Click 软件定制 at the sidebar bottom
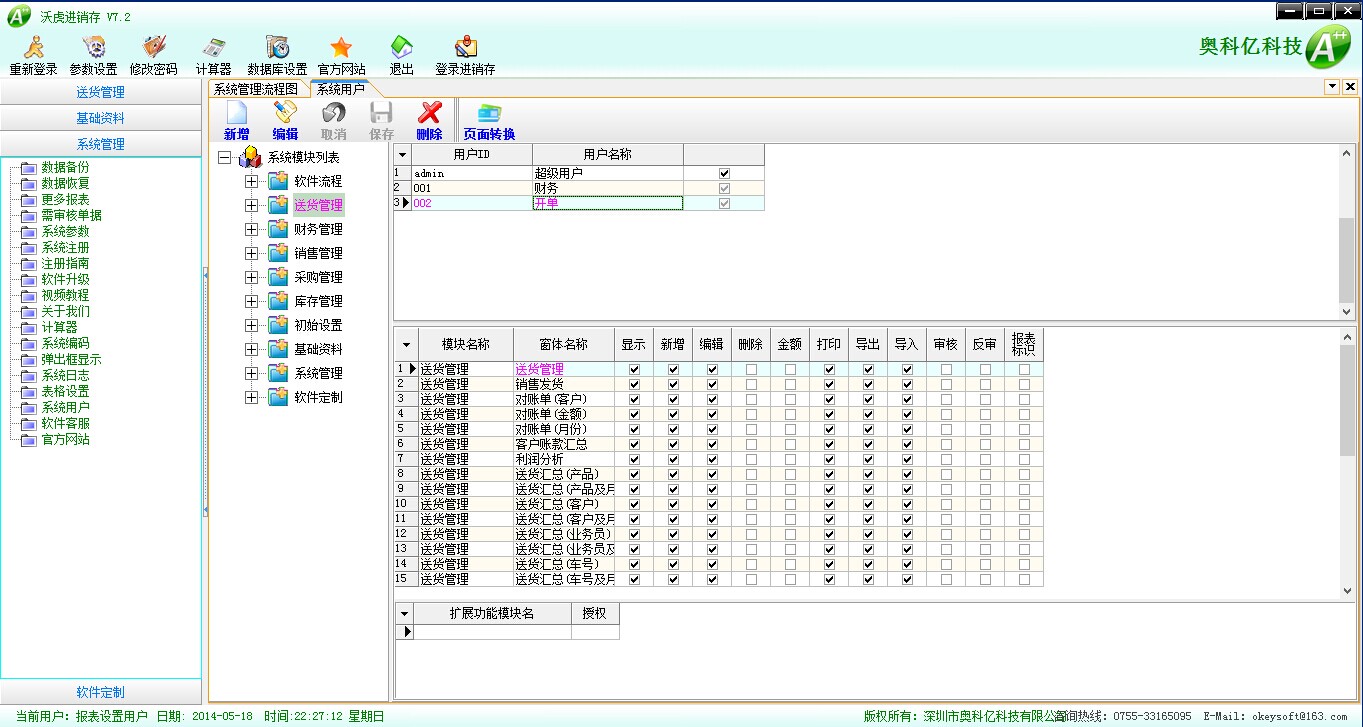This screenshot has width=1363, height=727. pos(101,692)
